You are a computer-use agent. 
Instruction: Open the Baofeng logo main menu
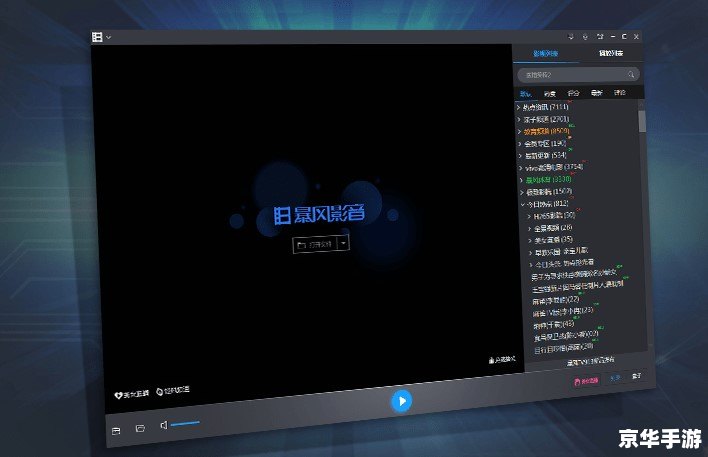point(97,37)
